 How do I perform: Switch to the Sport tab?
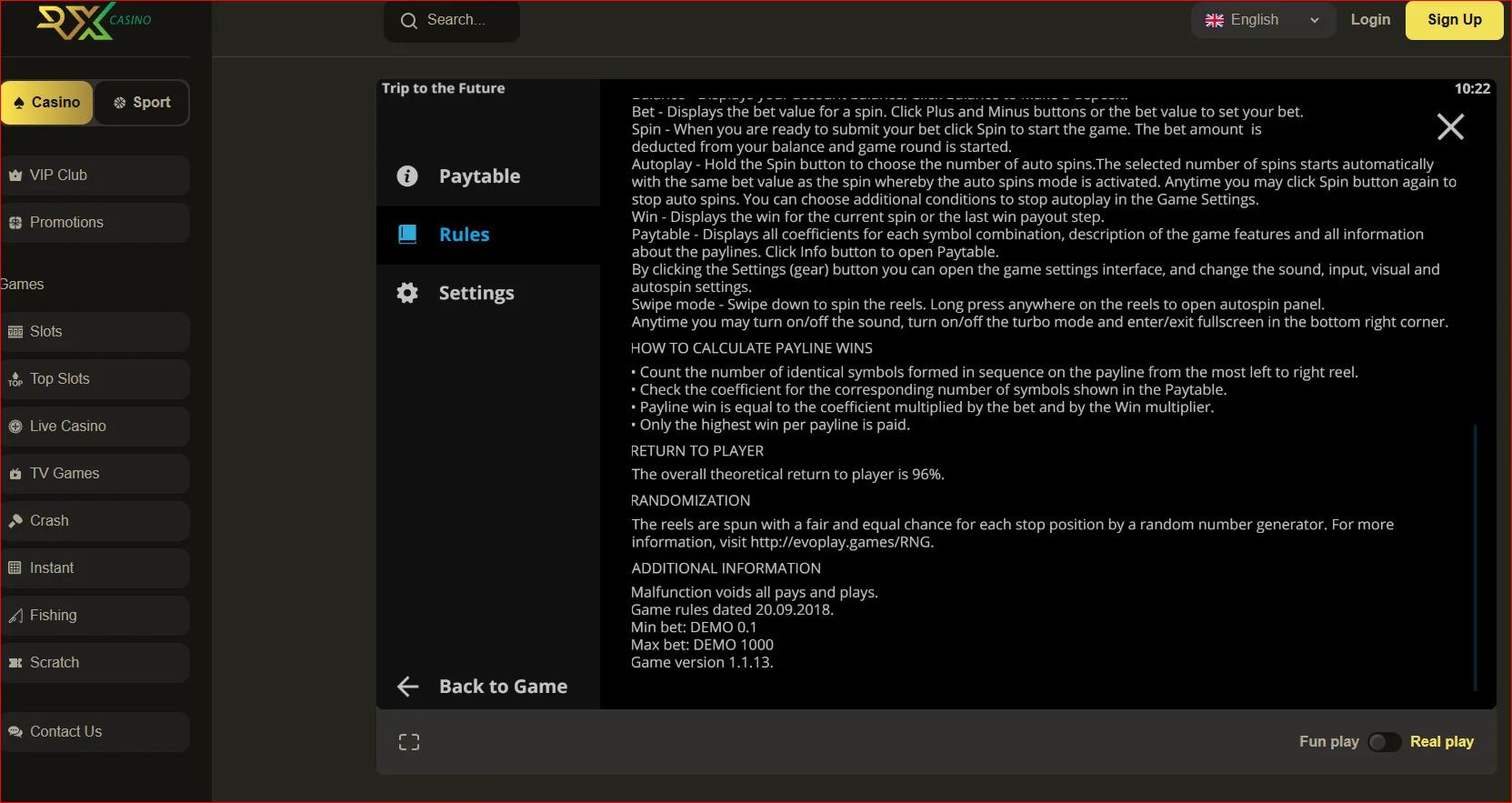142,103
